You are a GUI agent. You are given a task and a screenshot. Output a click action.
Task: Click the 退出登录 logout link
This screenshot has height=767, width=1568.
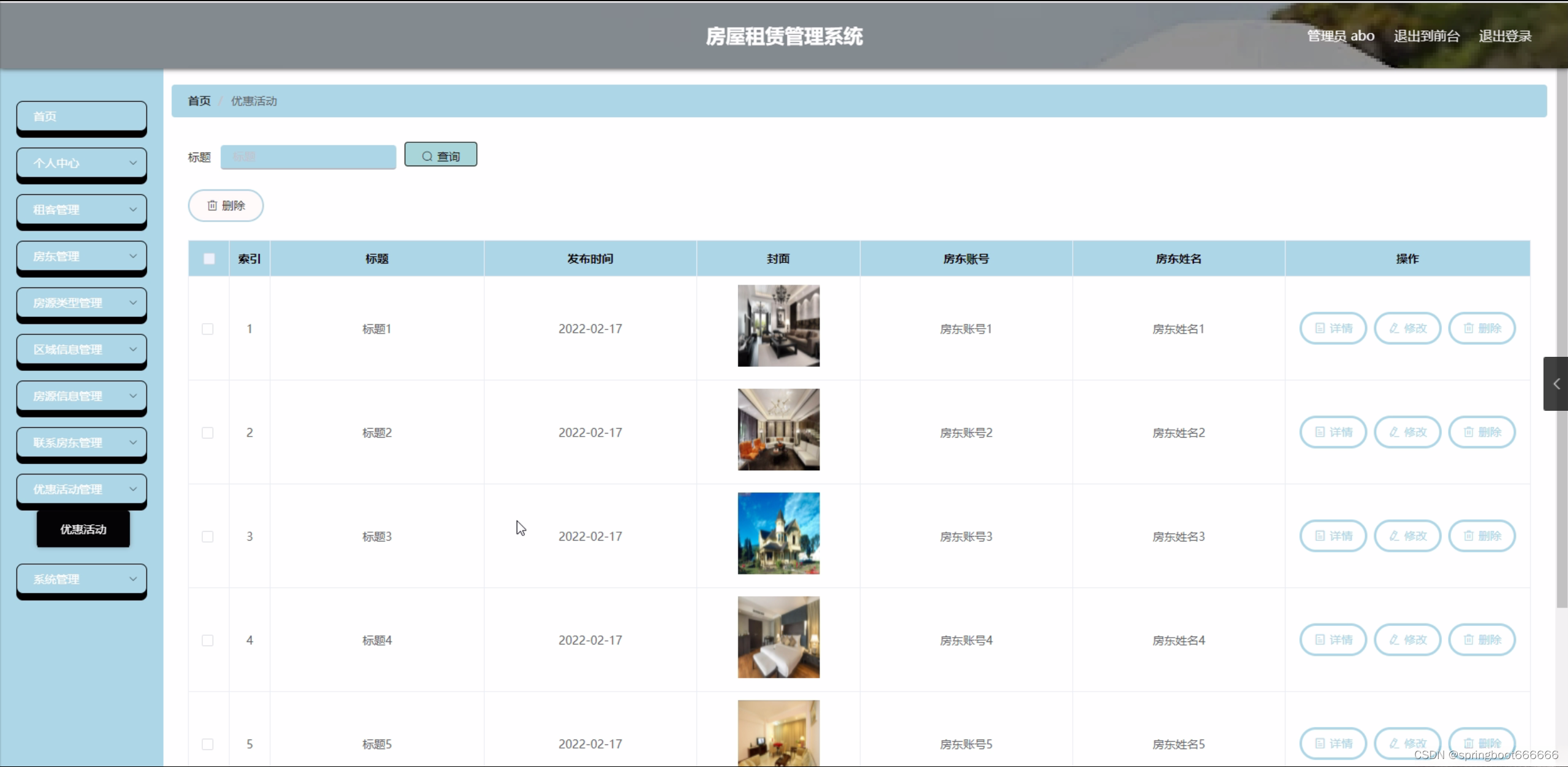[x=1505, y=36]
